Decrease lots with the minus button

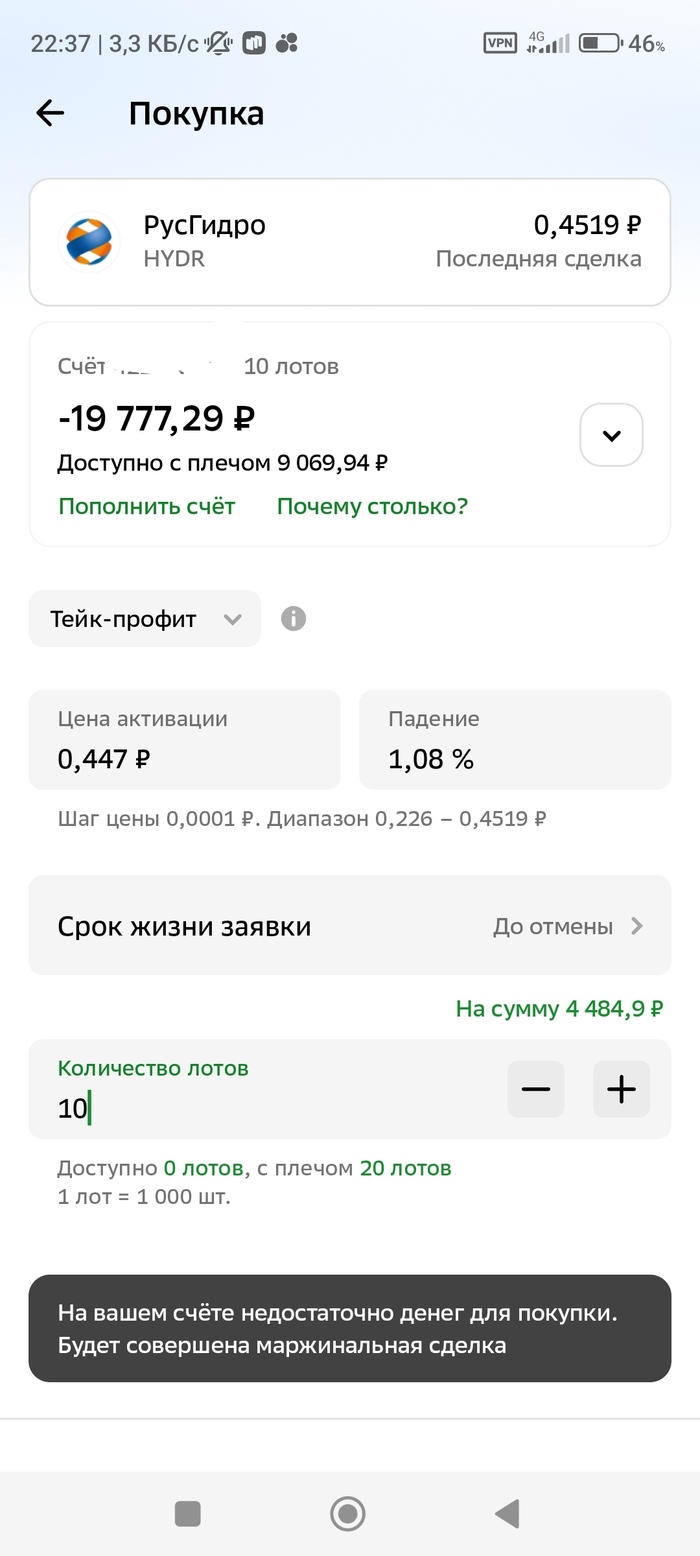click(536, 1089)
